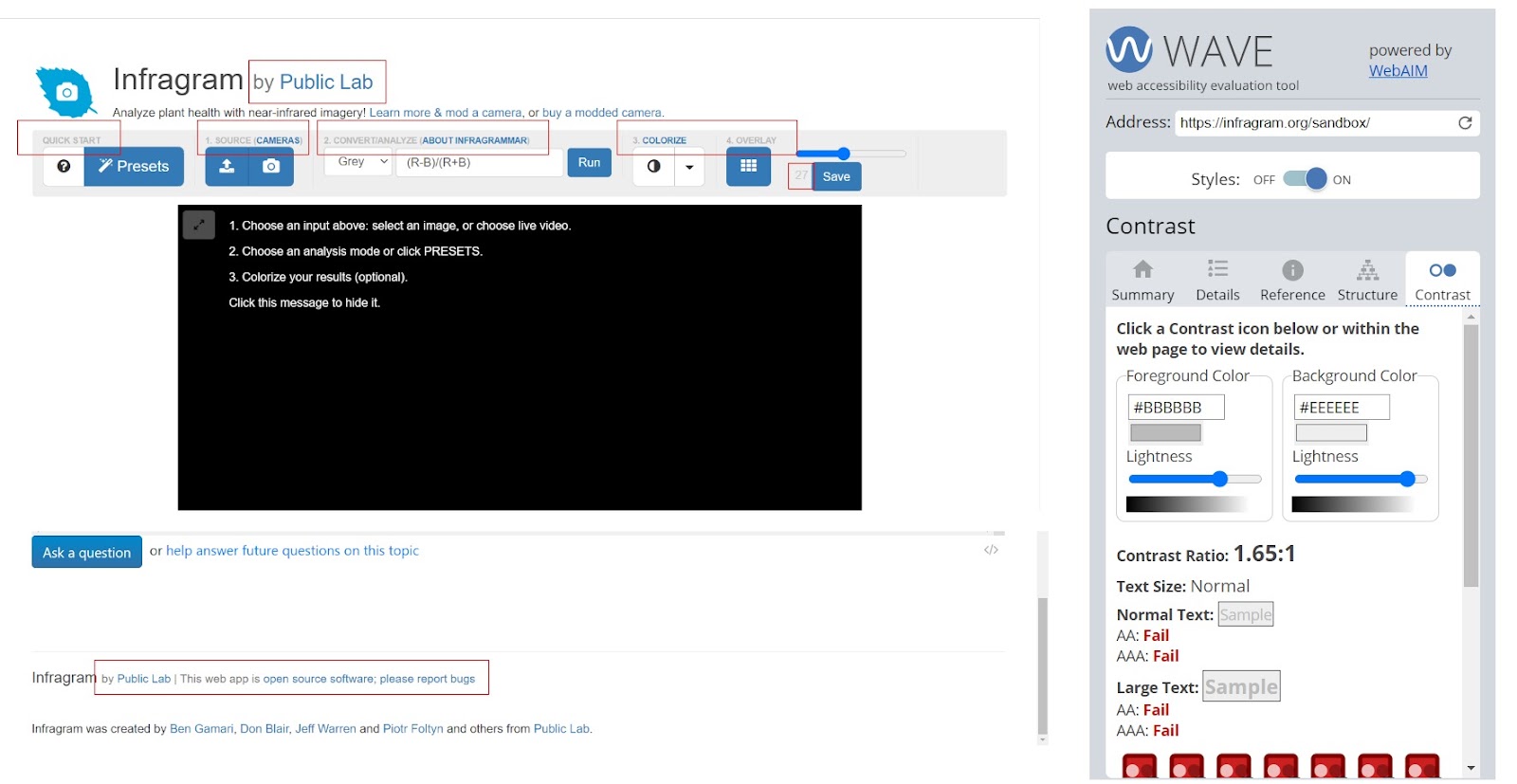Image resolution: width=1517 pixels, height=784 pixels.
Task: Start live video with the camera icon button
Action: point(271,166)
